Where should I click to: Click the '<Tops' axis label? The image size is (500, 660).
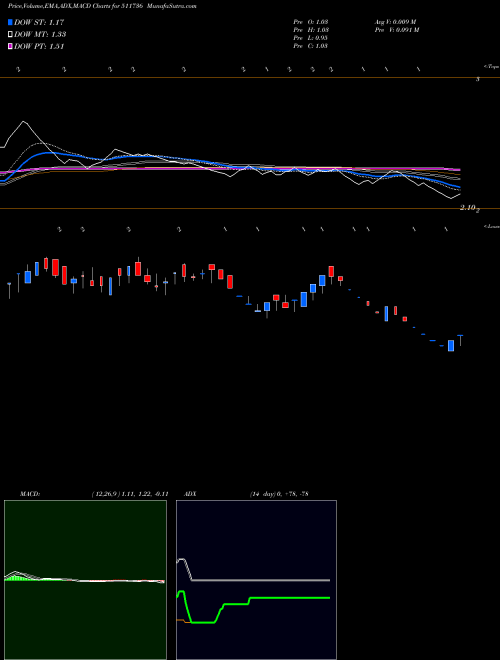[x=491, y=67]
